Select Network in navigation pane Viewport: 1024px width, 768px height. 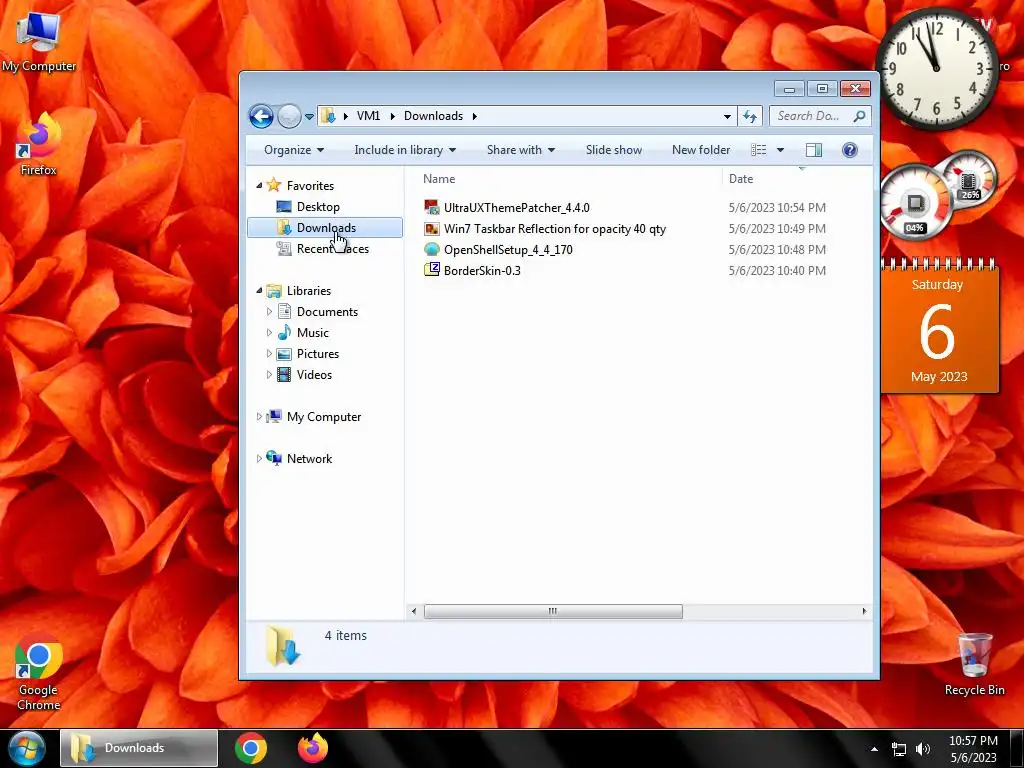click(x=309, y=458)
